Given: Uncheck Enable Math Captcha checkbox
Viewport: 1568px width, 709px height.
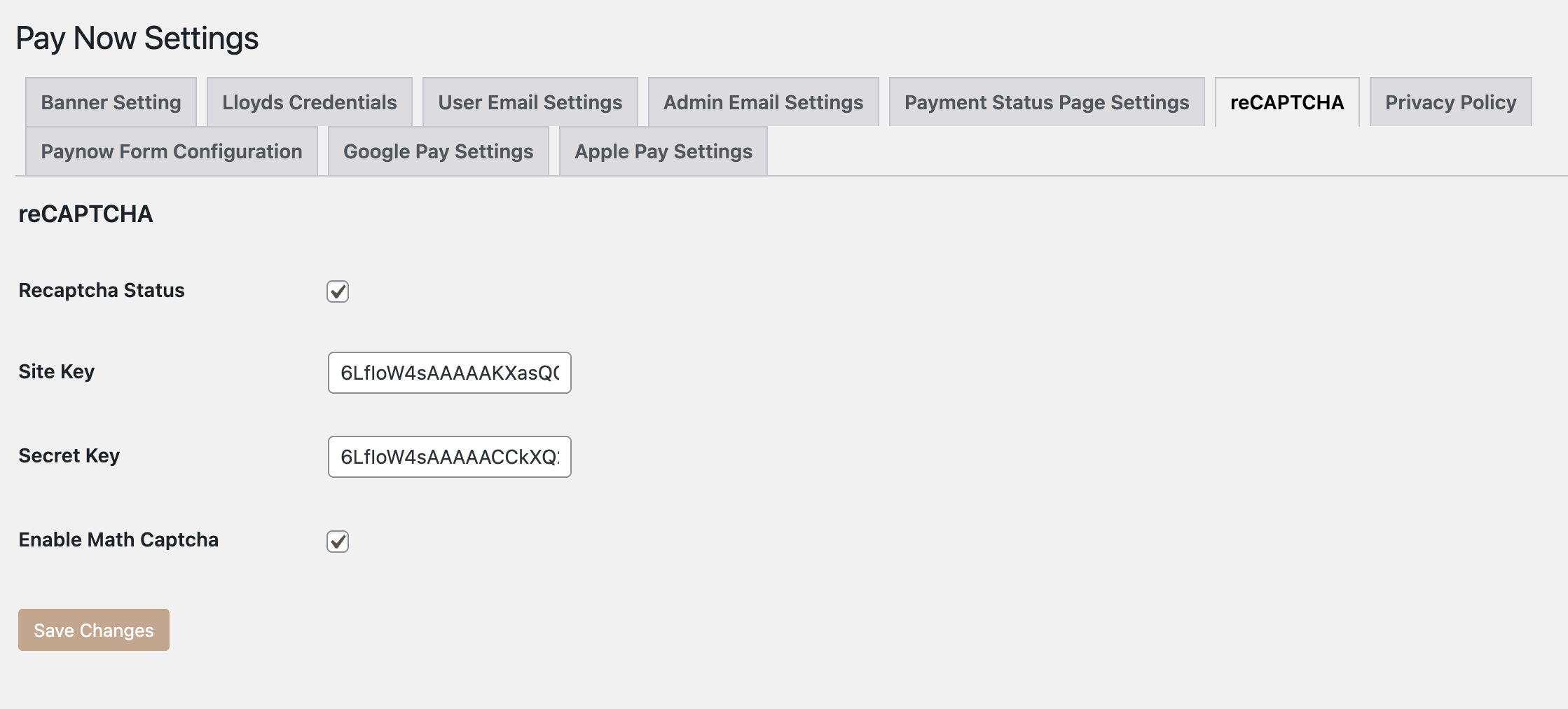Looking at the screenshot, I should click(x=338, y=542).
